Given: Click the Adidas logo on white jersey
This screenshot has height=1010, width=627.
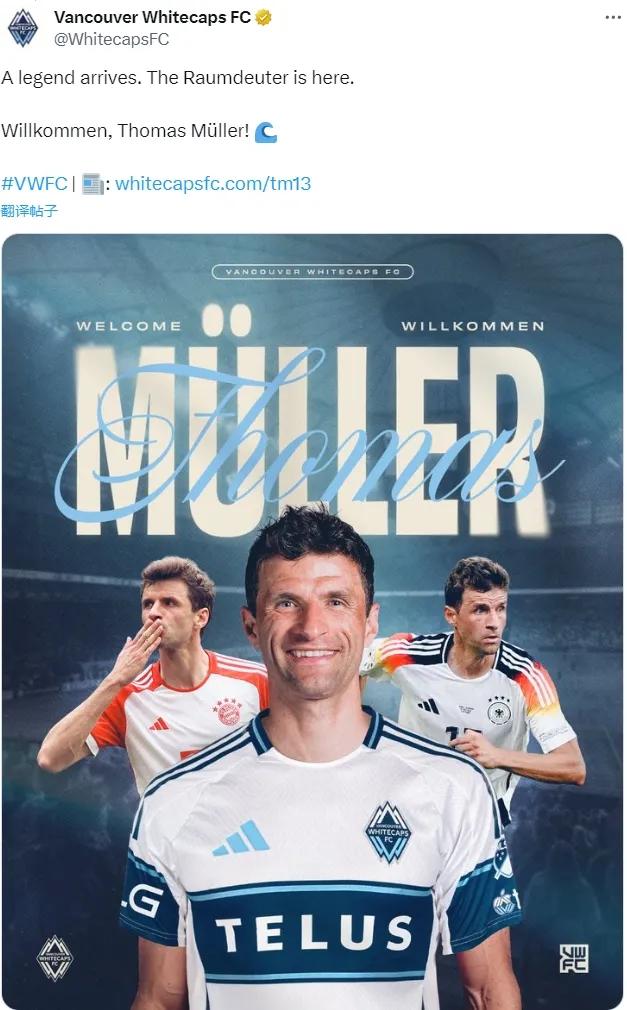Looking at the screenshot, I should tap(240, 838).
